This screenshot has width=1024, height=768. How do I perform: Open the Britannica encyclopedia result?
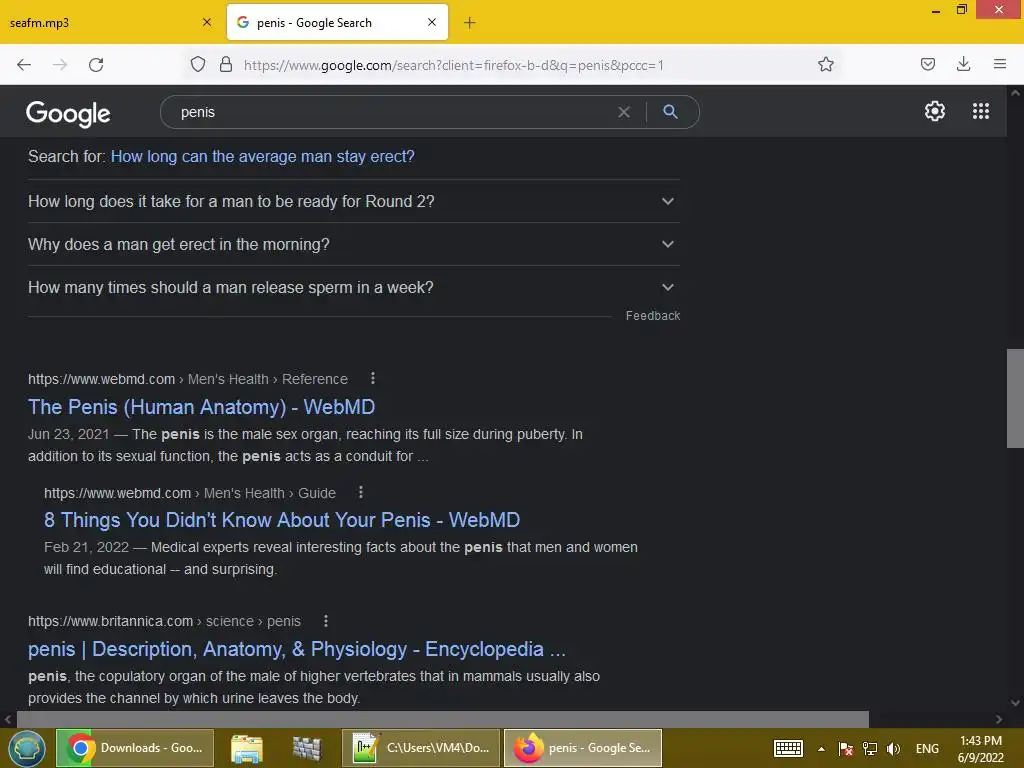(296, 649)
